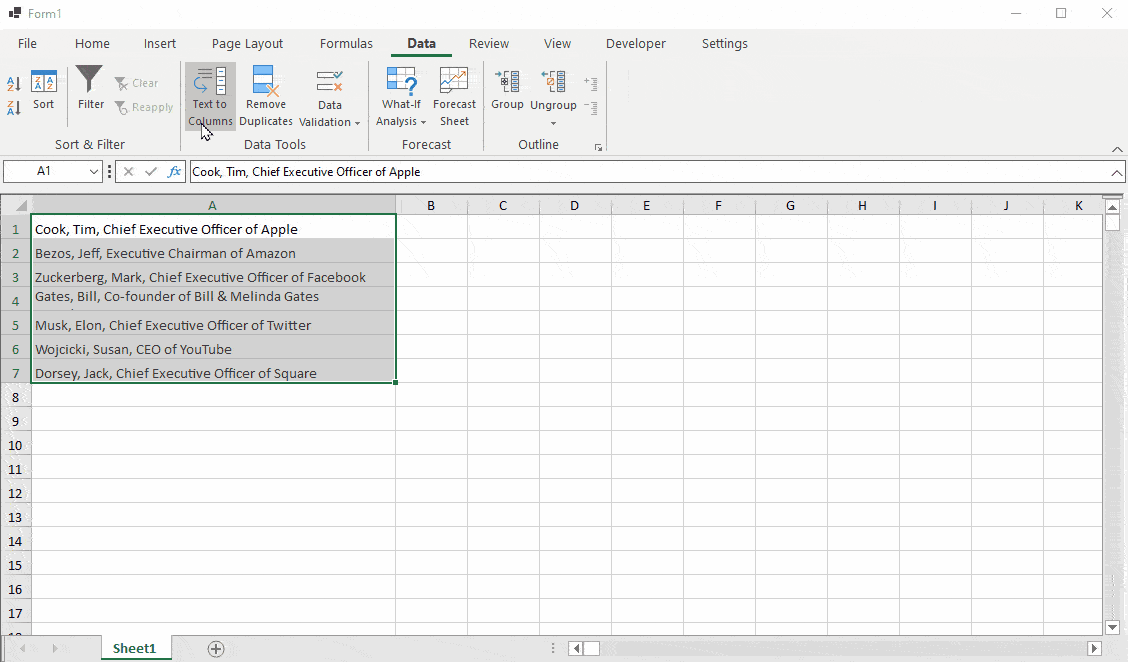The height and width of the screenshot is (662, 1128).
Task: Toggle the Filter on selected data
Action: [90, 90]
